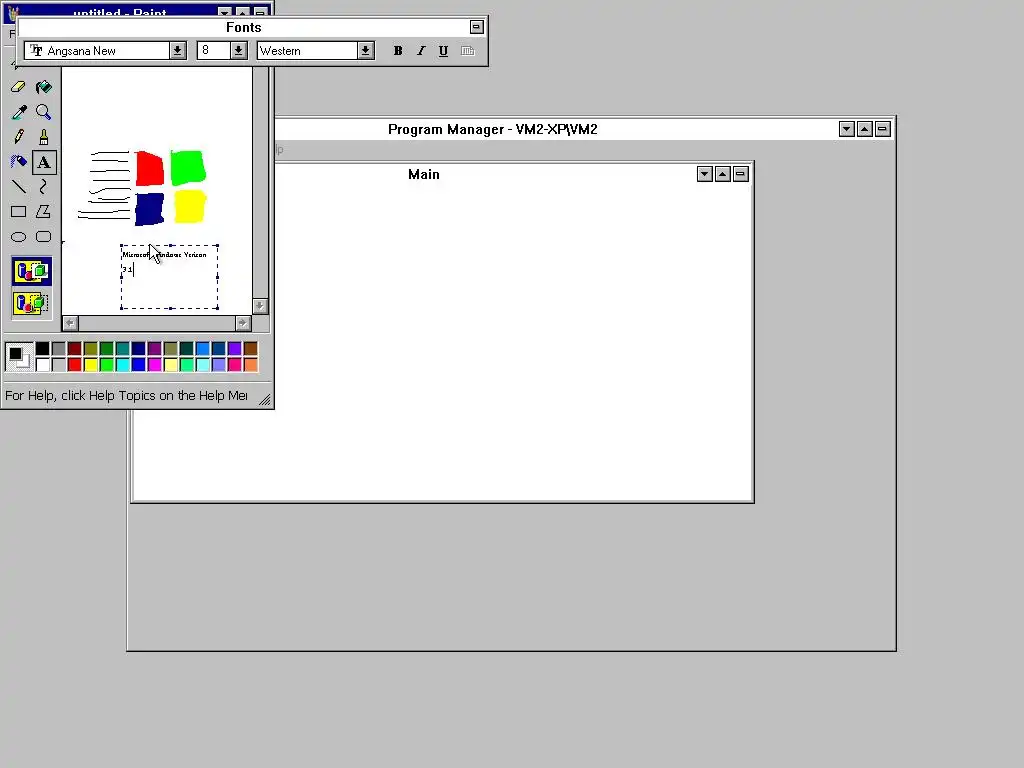Click the vertical text button in Fonts toolbar
Screen dimensions: 1024x768
click(x=468, y=51)
